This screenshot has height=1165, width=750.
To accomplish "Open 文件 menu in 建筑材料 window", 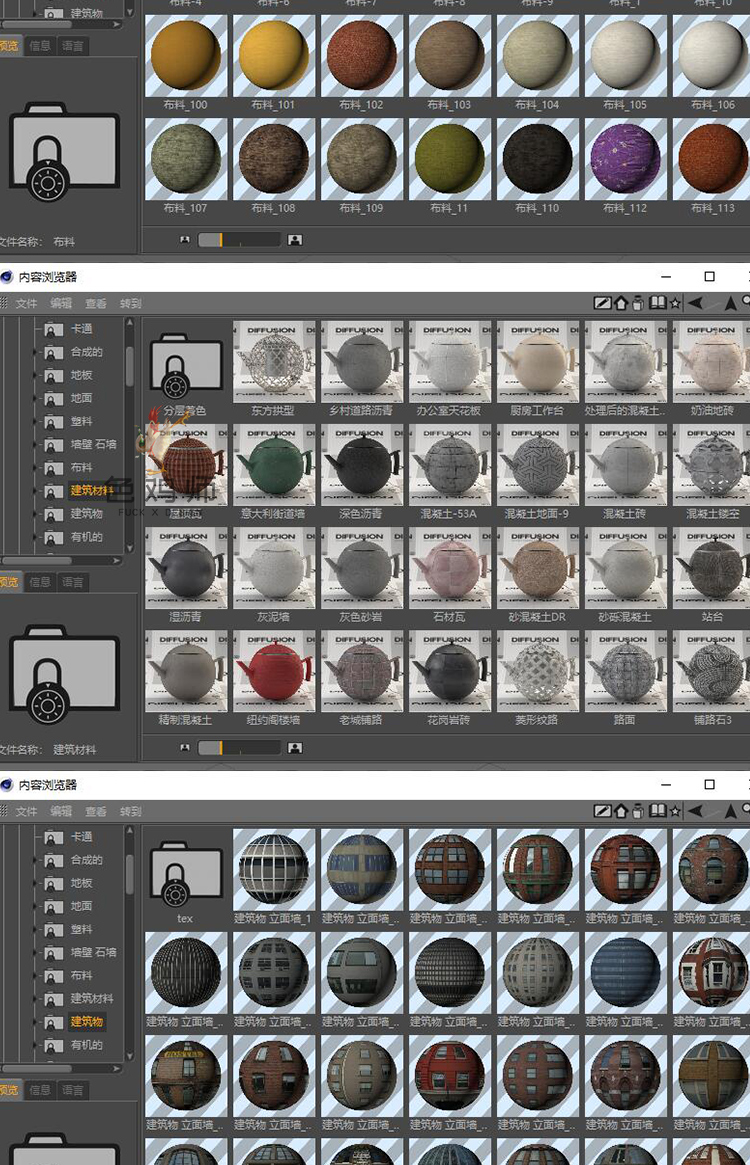I will [x=26, y=303].
